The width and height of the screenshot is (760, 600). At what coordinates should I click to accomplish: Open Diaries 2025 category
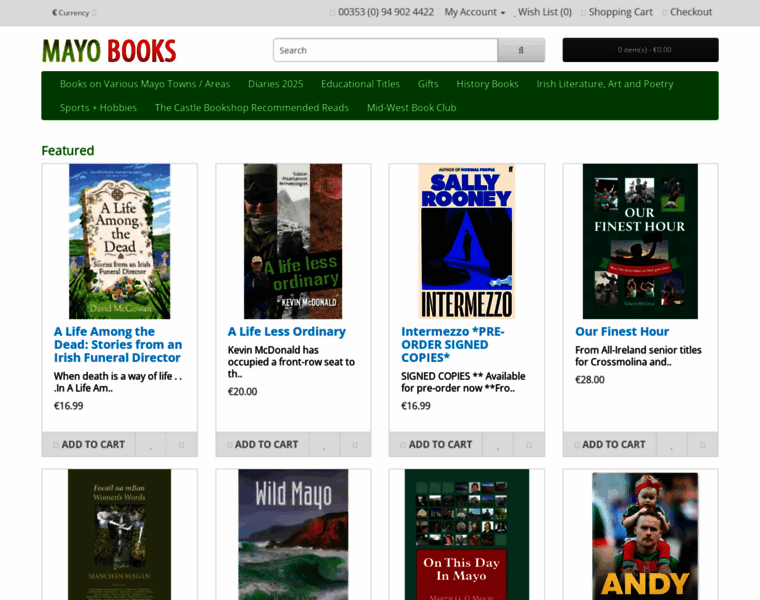click(276, 84)
